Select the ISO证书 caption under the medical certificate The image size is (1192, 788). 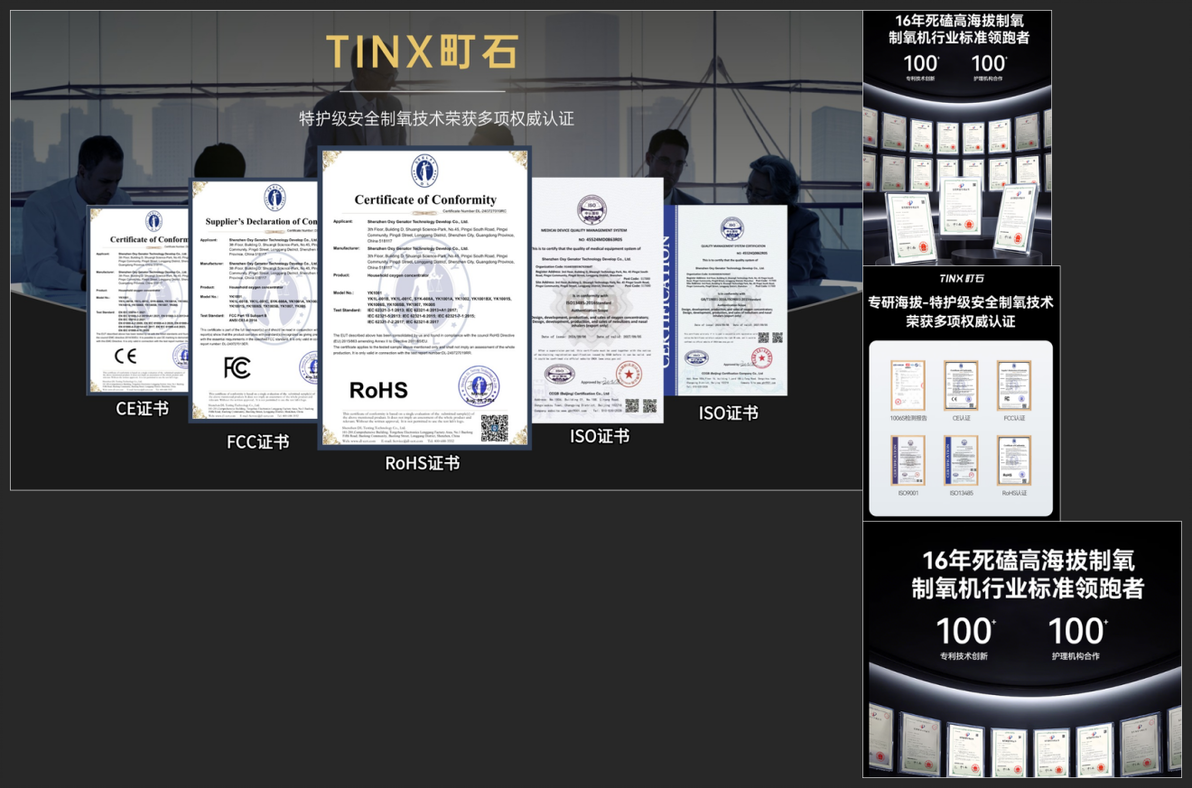[x=600, y=436]
